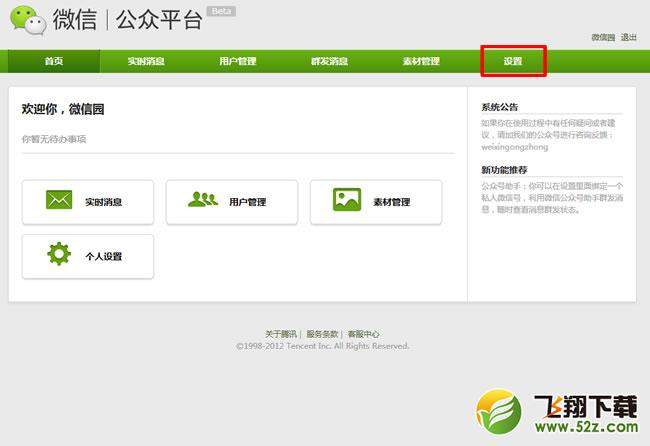Open the 实时消息 navigation tab

pyautogui.click(x=146, y=61)
